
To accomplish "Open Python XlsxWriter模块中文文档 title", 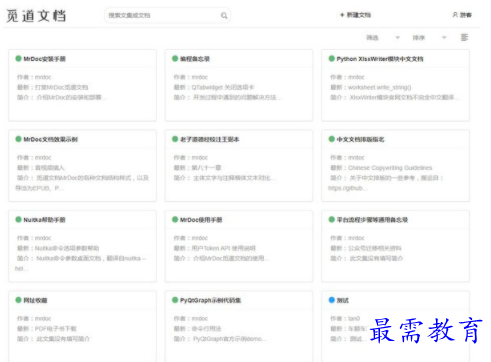I will 380,59.
